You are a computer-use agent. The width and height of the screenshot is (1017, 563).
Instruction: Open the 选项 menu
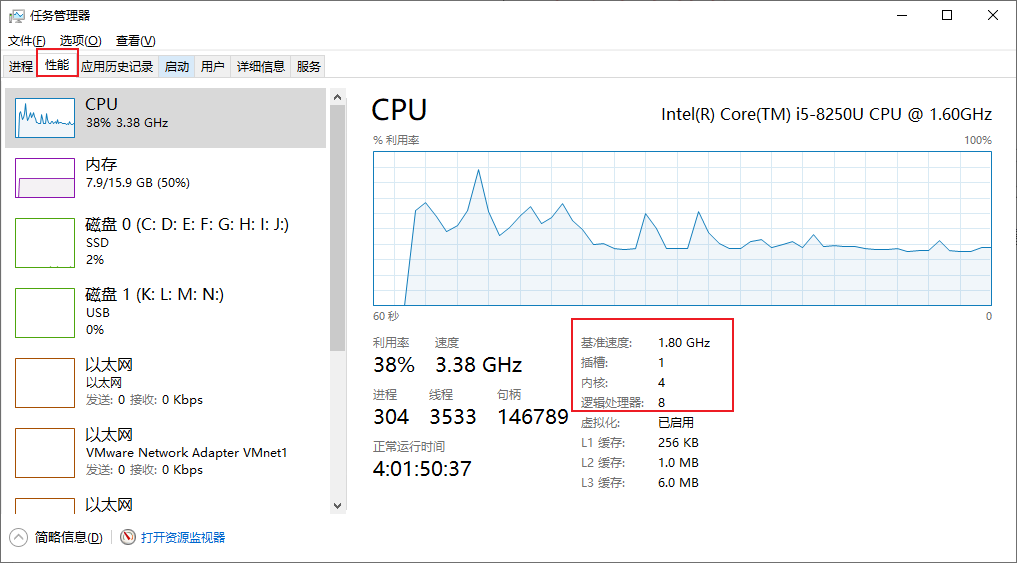[x=80, y=41]
